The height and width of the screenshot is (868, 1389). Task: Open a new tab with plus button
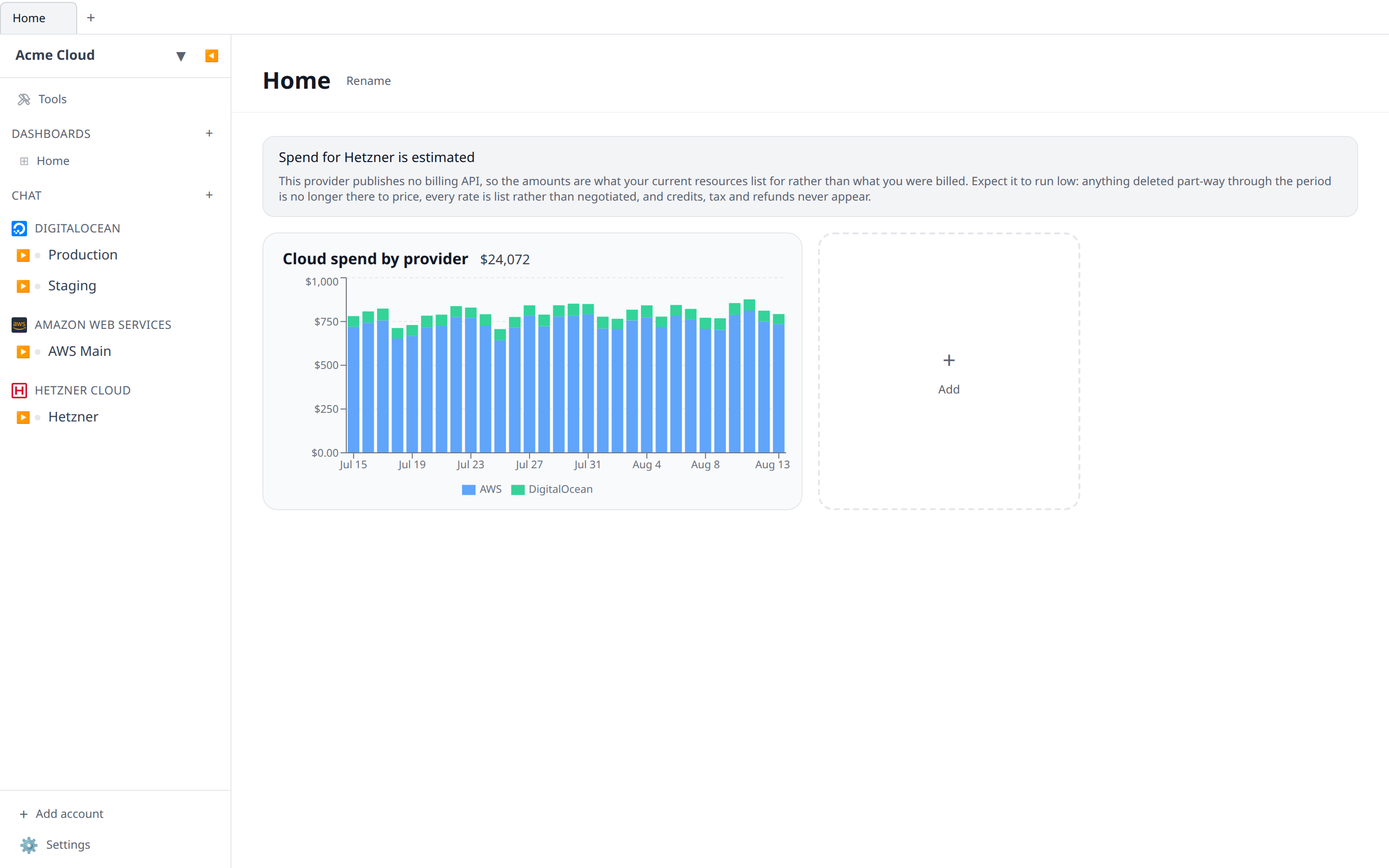pyautogui.click(x=91, y=18)
